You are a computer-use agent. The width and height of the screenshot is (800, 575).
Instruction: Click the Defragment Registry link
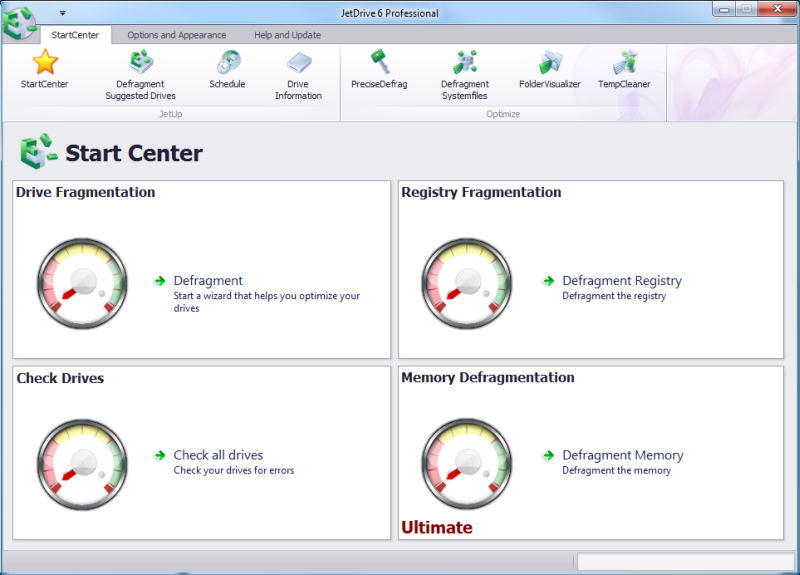pyautogui.click(x=622, y=281)
